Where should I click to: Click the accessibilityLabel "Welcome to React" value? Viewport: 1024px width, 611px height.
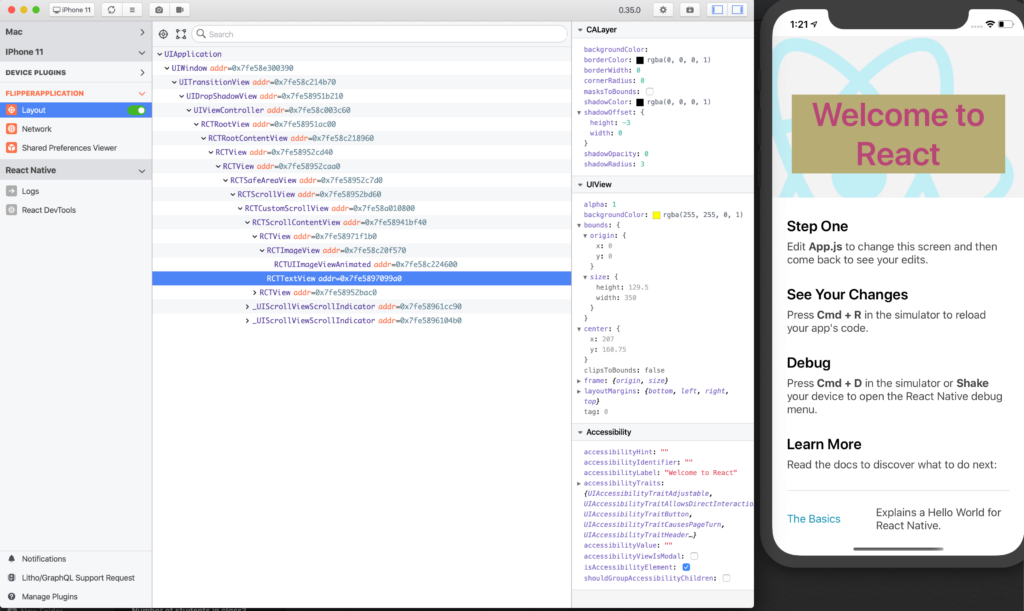701,473
